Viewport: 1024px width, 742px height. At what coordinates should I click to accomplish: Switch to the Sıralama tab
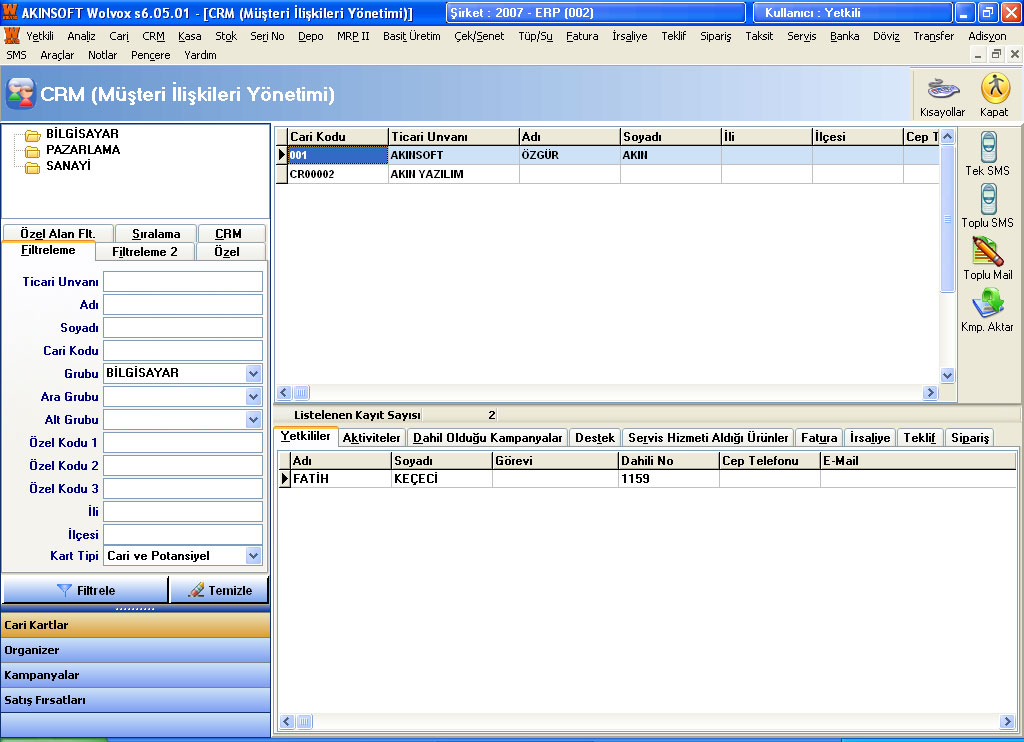click(156, 233)
